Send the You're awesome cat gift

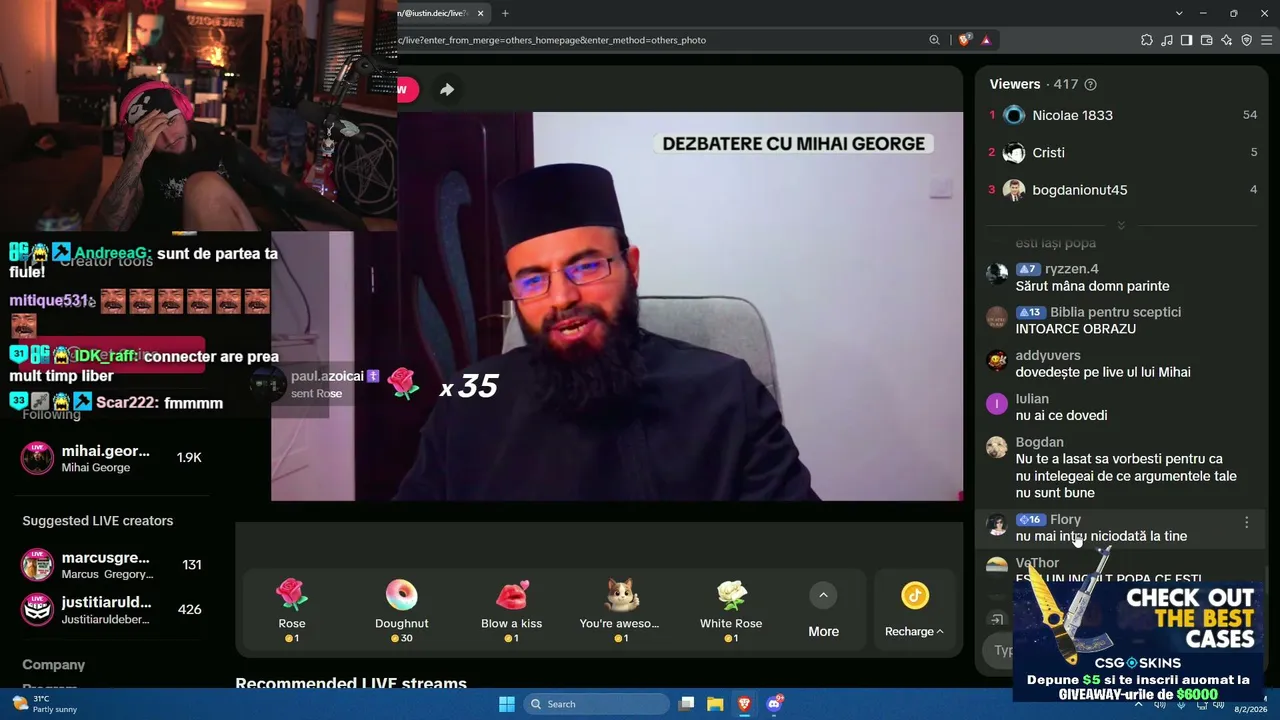621,609
